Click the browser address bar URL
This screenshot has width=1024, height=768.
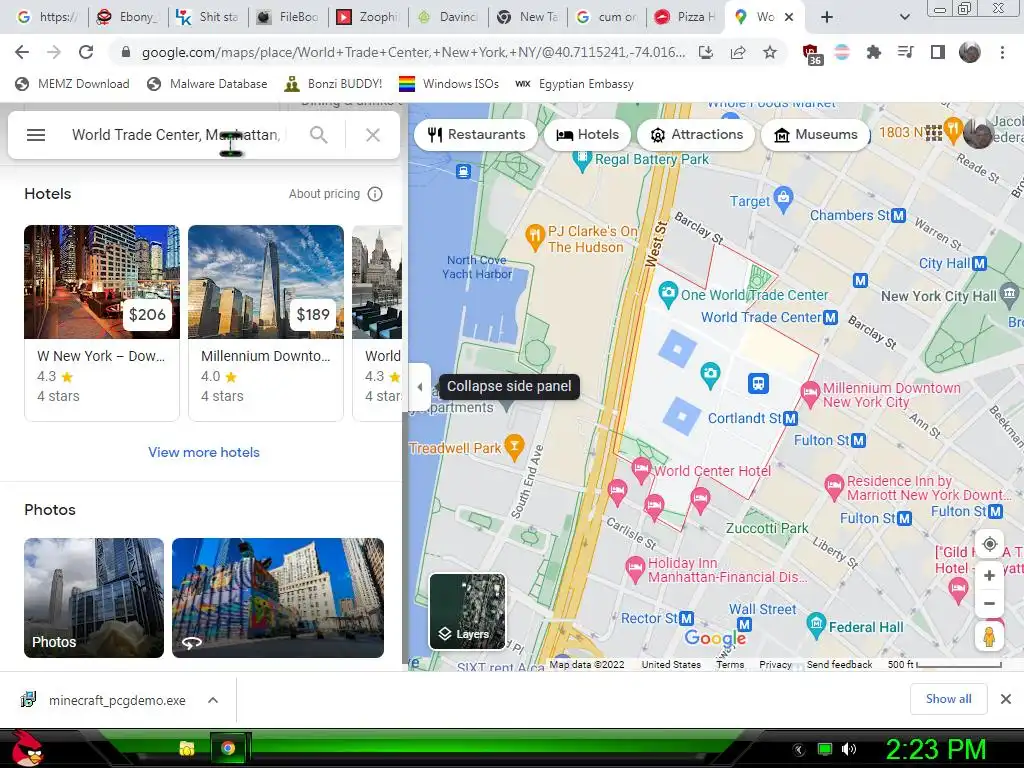(x=413, y=52)
